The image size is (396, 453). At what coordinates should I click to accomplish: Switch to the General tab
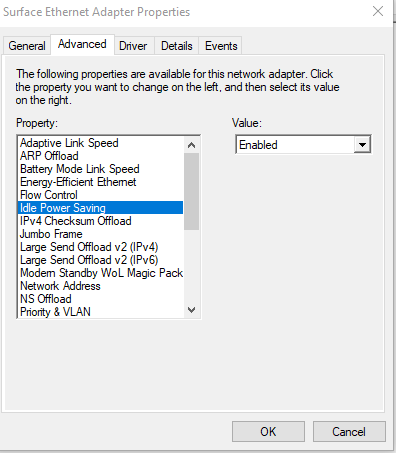click(x=27, y=46)
